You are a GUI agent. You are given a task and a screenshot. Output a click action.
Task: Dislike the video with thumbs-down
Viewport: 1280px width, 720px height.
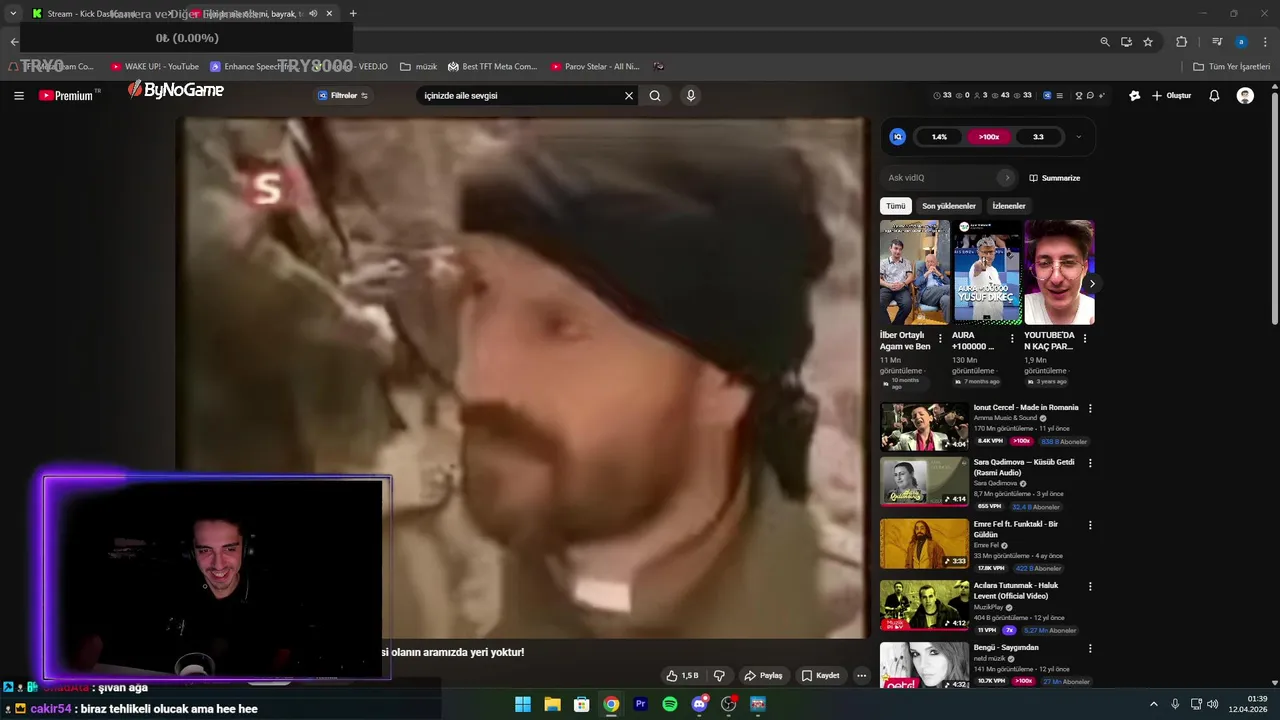coord(718,676)
